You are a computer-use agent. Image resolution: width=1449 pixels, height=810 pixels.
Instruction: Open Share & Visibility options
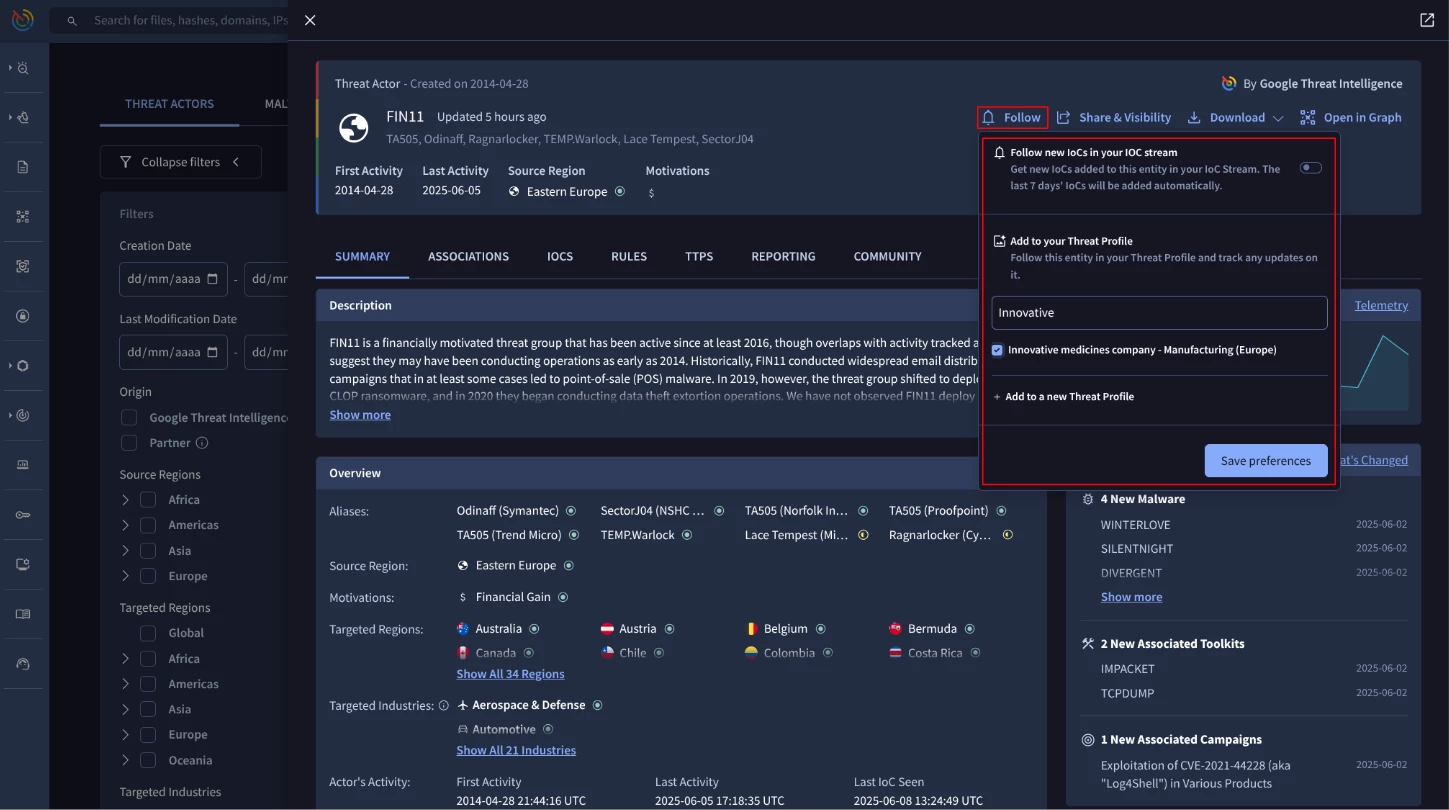(1114, 118)
